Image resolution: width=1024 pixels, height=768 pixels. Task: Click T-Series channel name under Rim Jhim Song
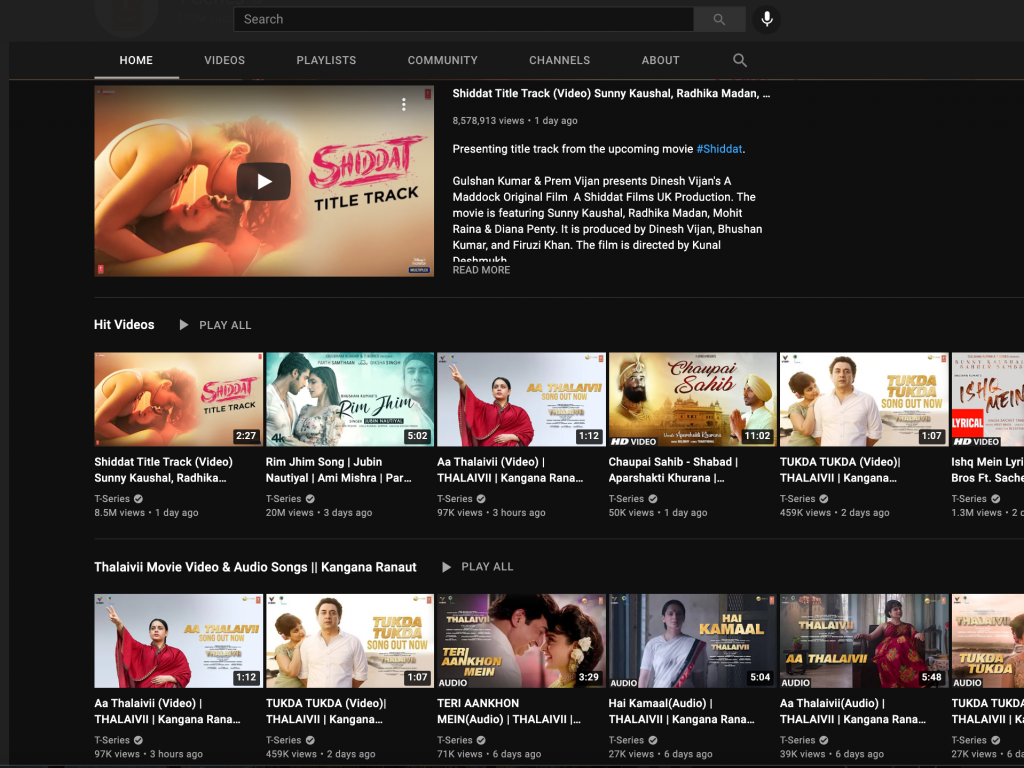click(283, 499)
